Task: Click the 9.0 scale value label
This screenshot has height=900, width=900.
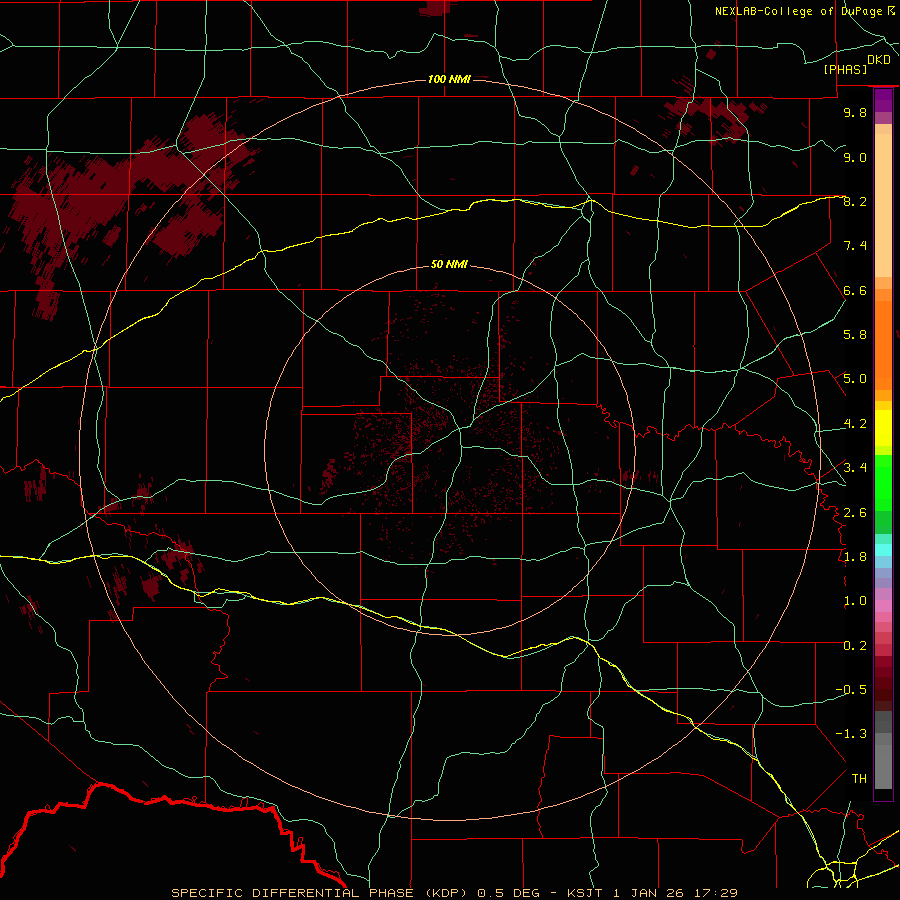Action: point(855,157)
